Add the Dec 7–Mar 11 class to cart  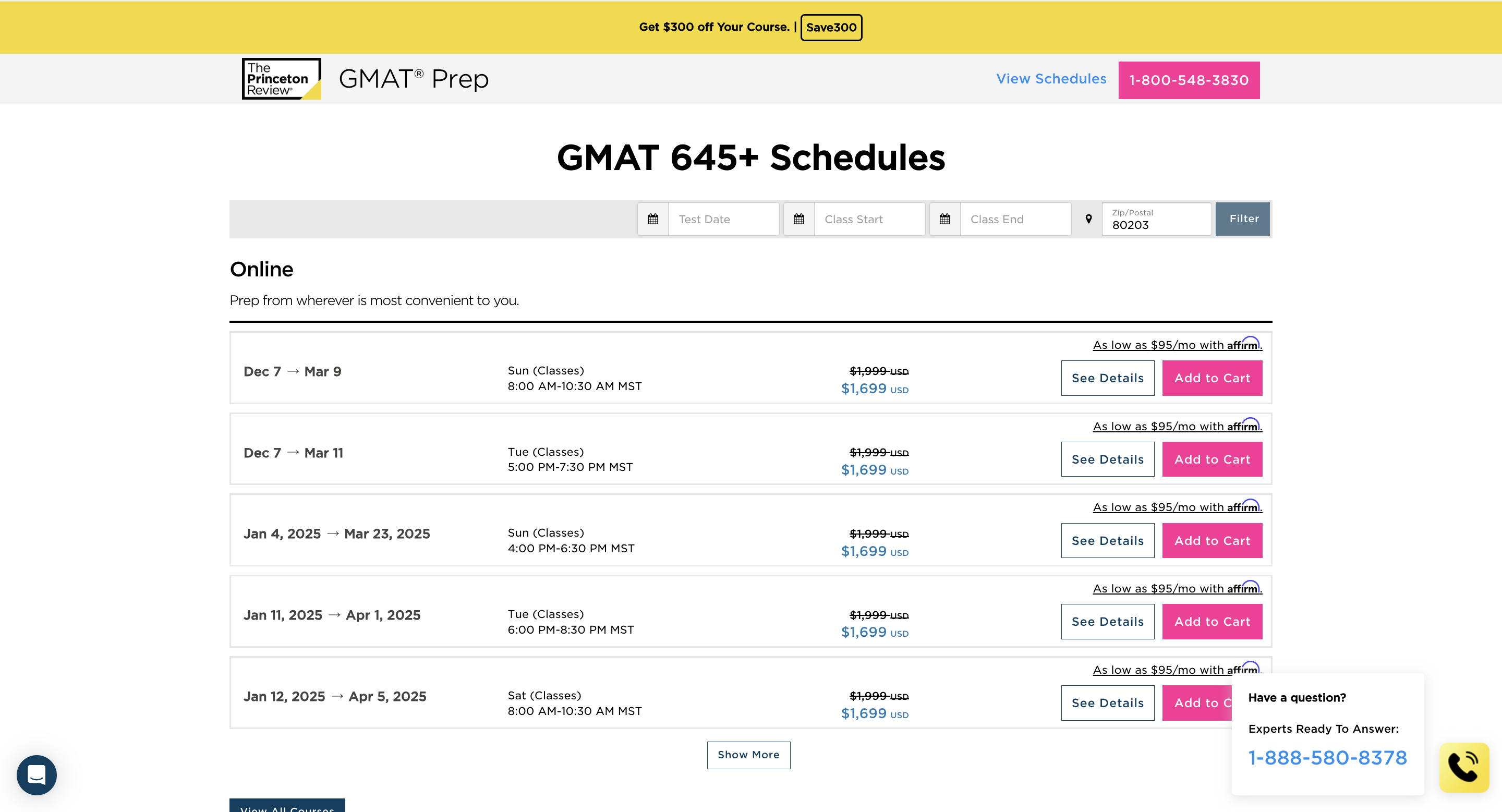tap(1212, 459)
